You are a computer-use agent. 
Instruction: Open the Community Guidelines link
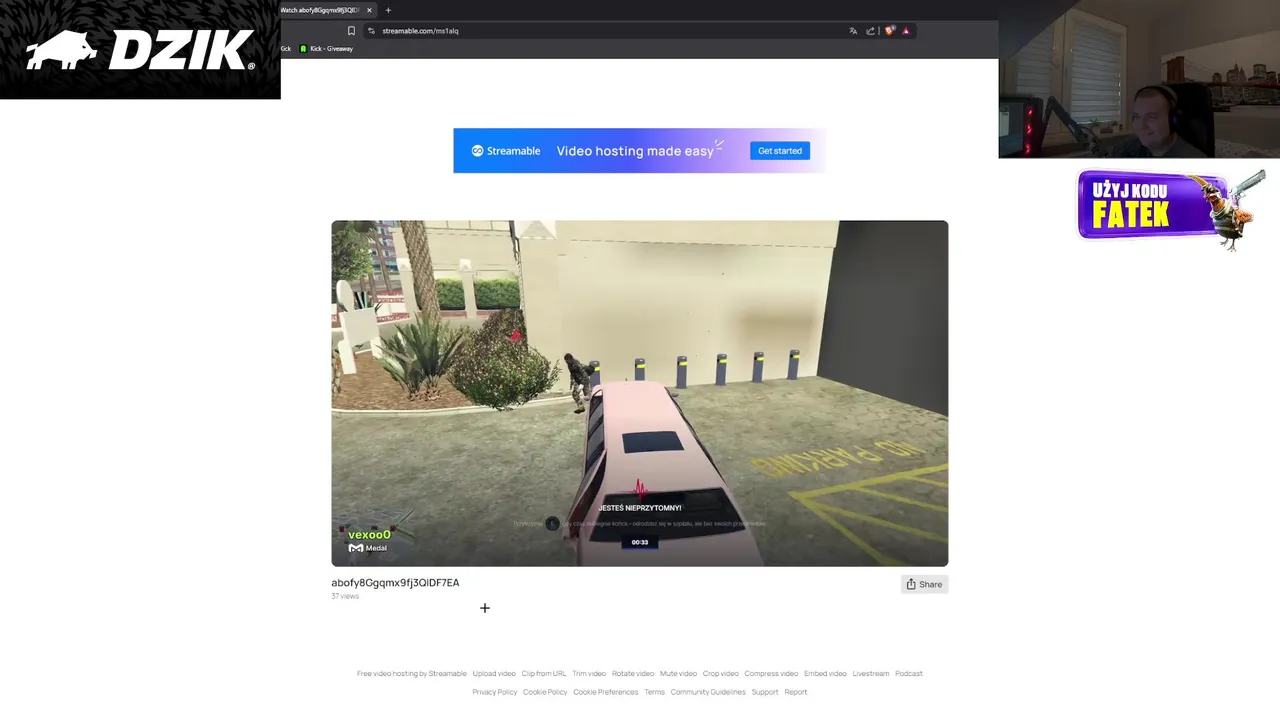(708, 692)
